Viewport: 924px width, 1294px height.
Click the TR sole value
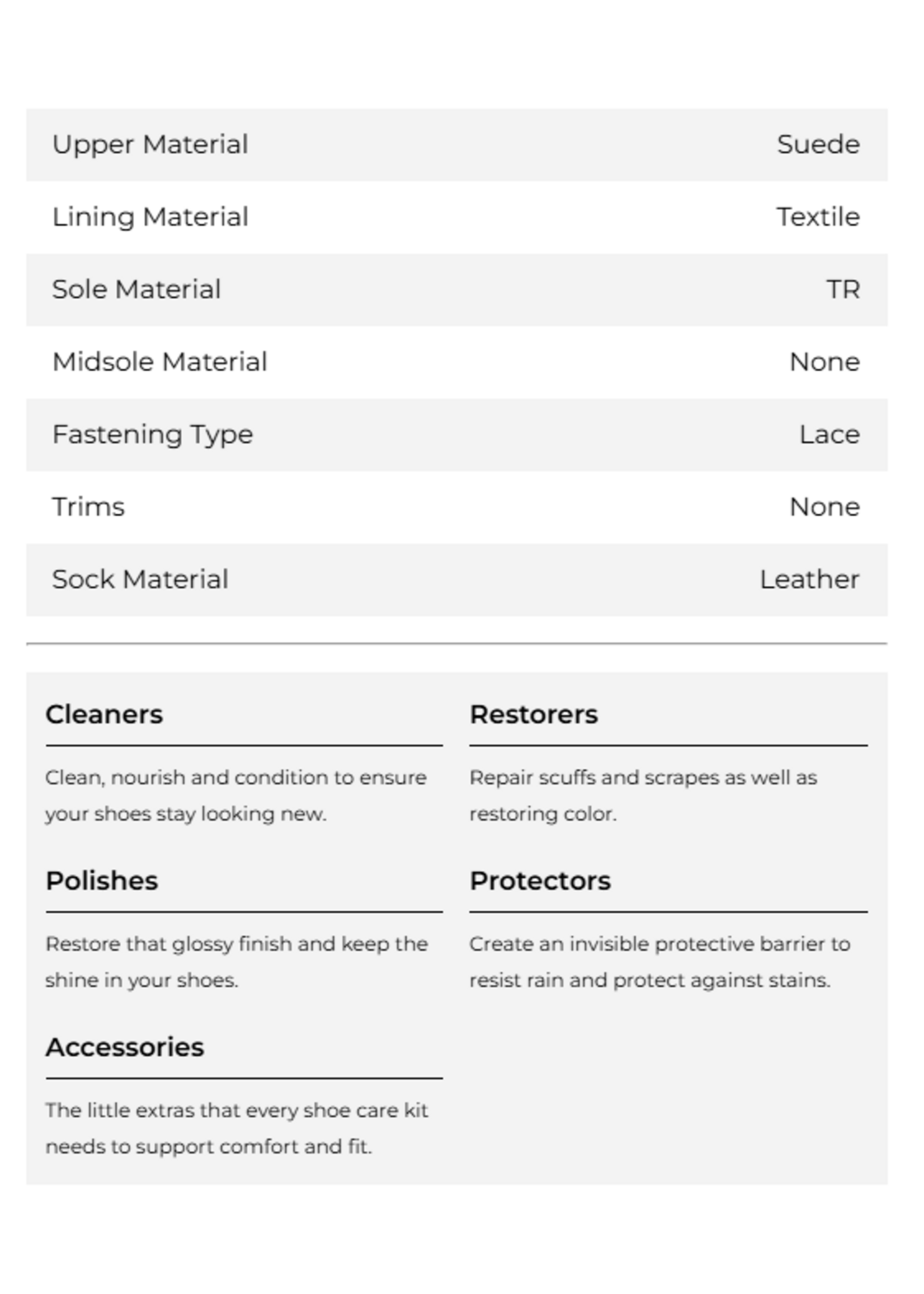[843, 290]
